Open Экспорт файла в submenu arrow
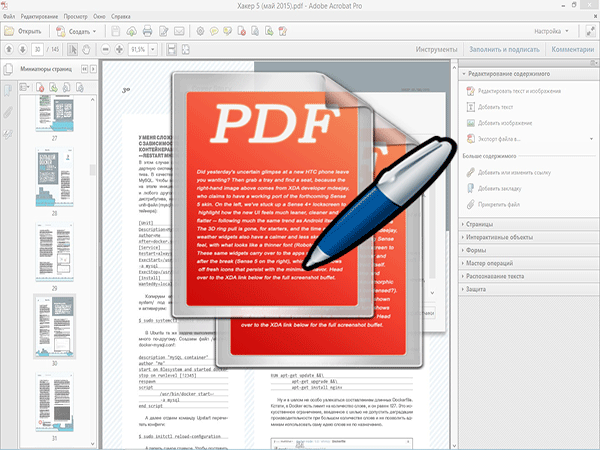600x450 pixels. (x=591, y=139)
